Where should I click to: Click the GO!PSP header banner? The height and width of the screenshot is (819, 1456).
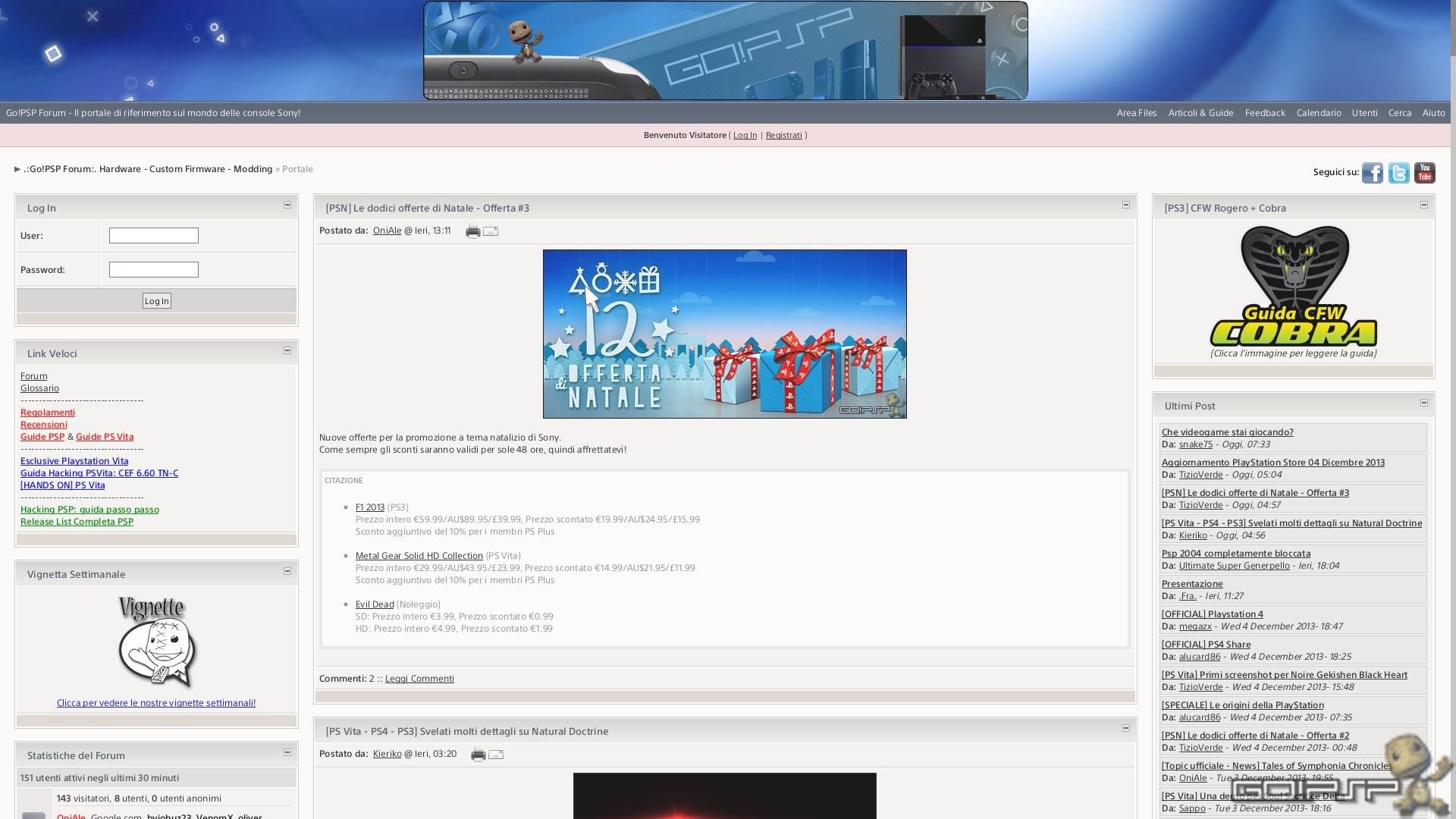point(726,50)
